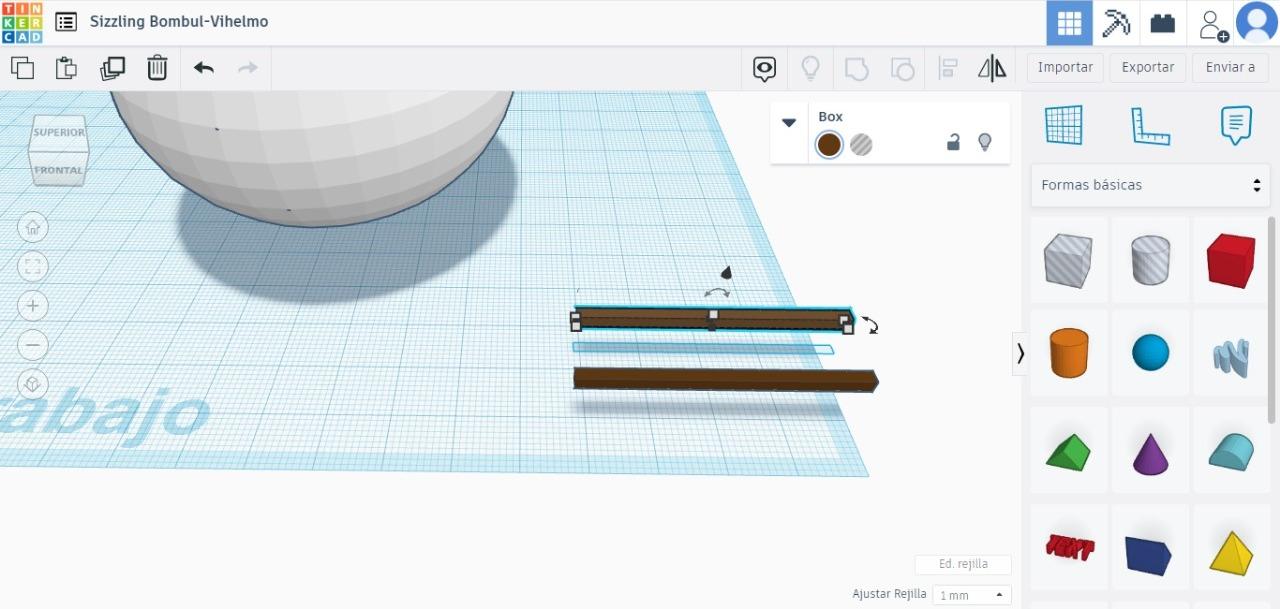
Task: Invite a collaborator with person-plus icon
Action: point(1212,23)
